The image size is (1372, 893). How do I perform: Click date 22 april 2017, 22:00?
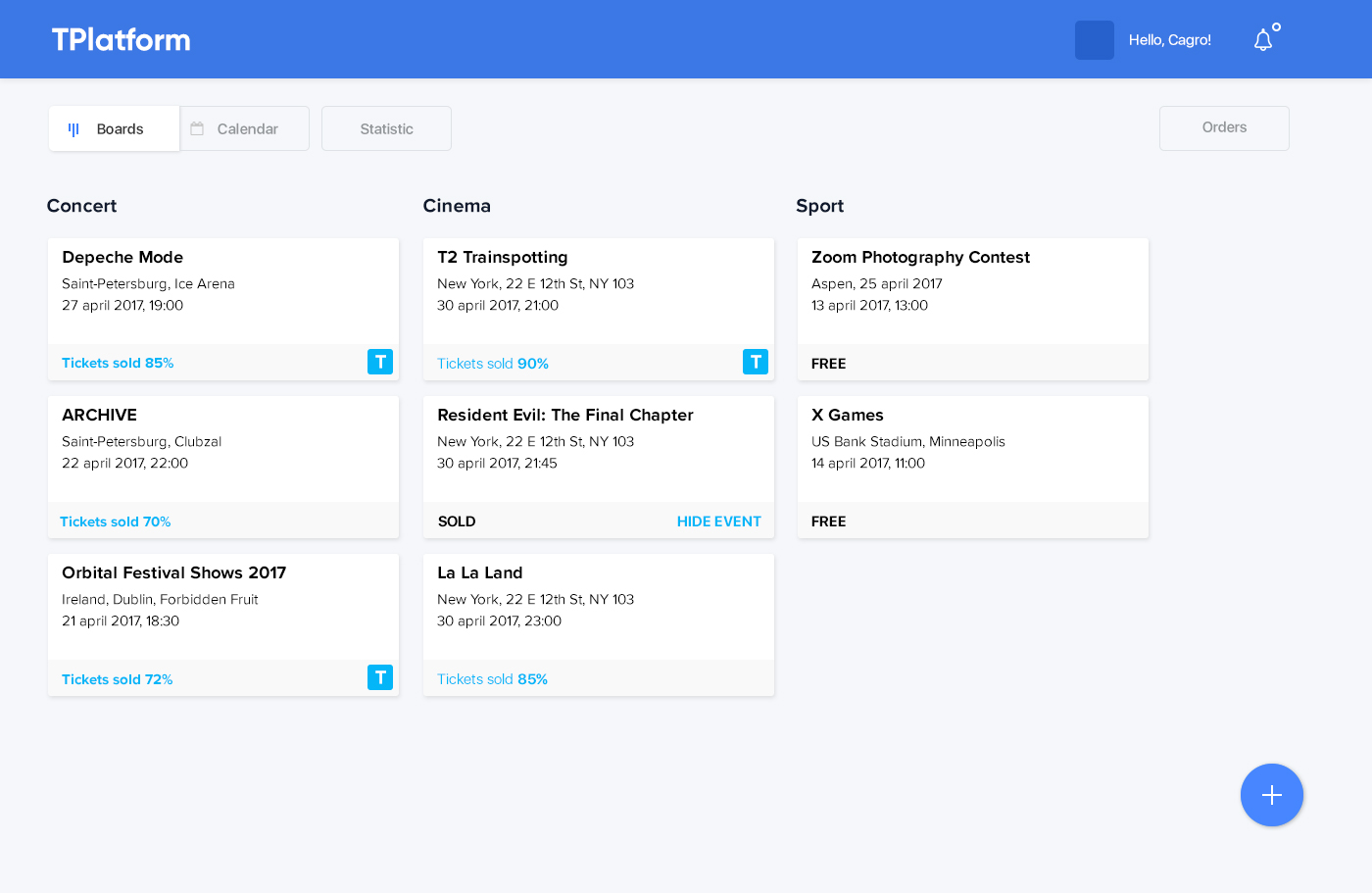coord(125,464)
